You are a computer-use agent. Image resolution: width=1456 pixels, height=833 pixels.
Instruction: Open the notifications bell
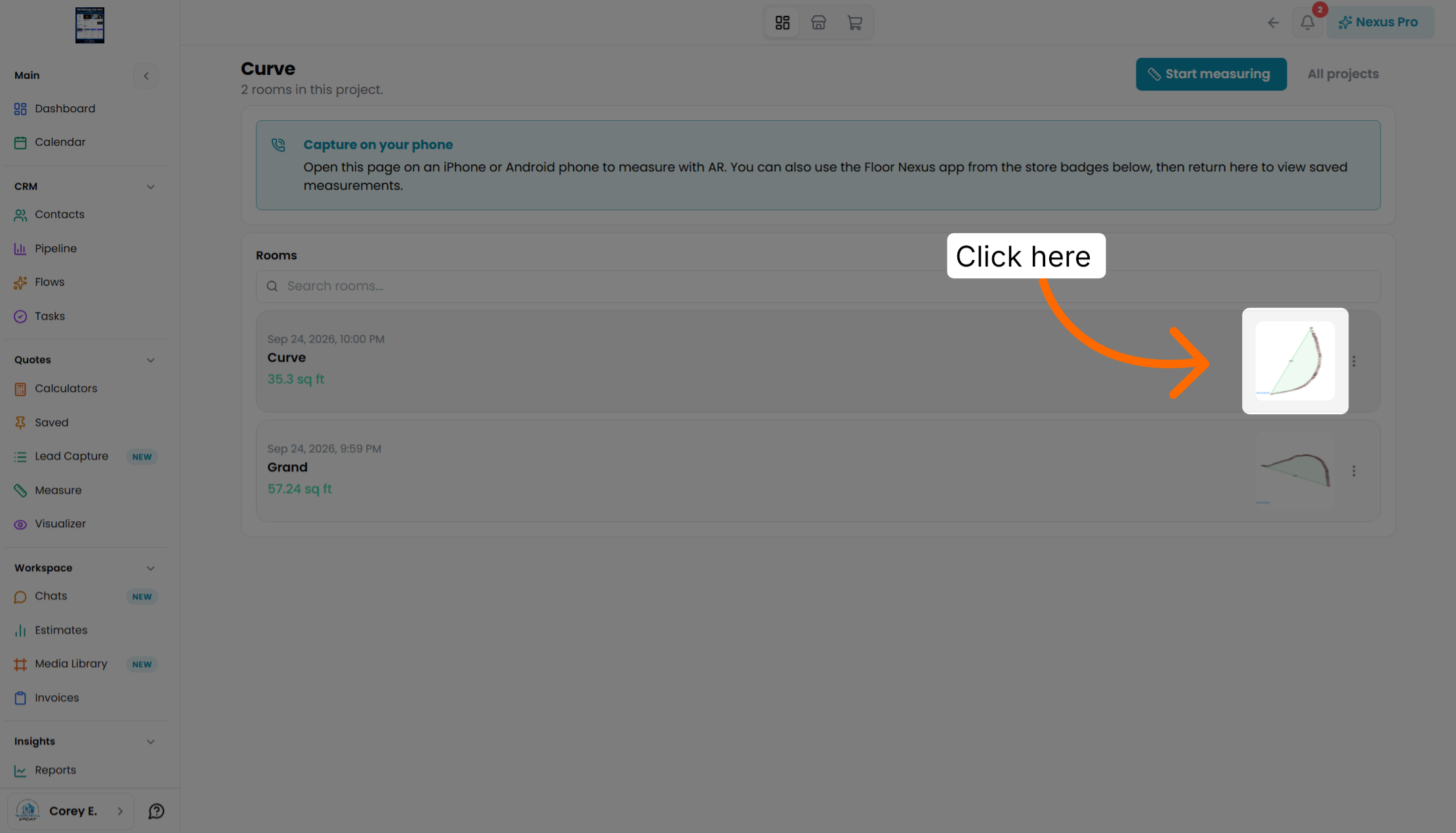pos(1307,22)
